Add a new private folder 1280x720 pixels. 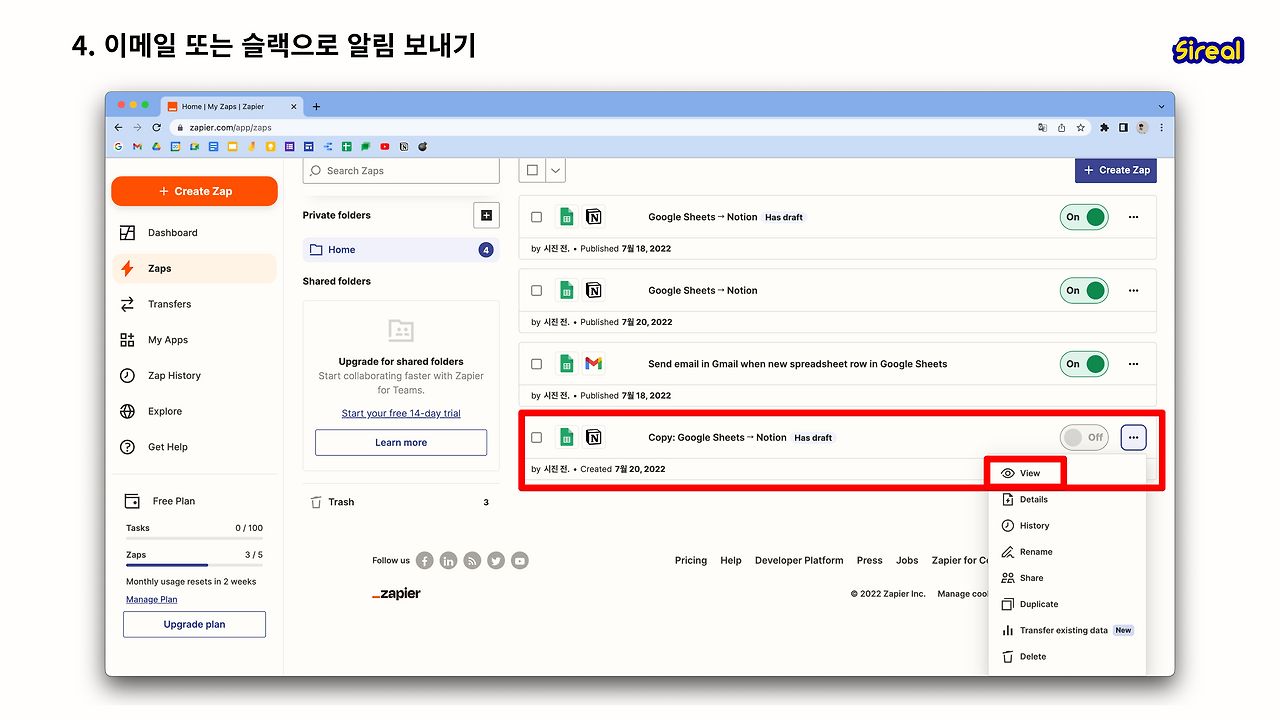coord(486,215)
